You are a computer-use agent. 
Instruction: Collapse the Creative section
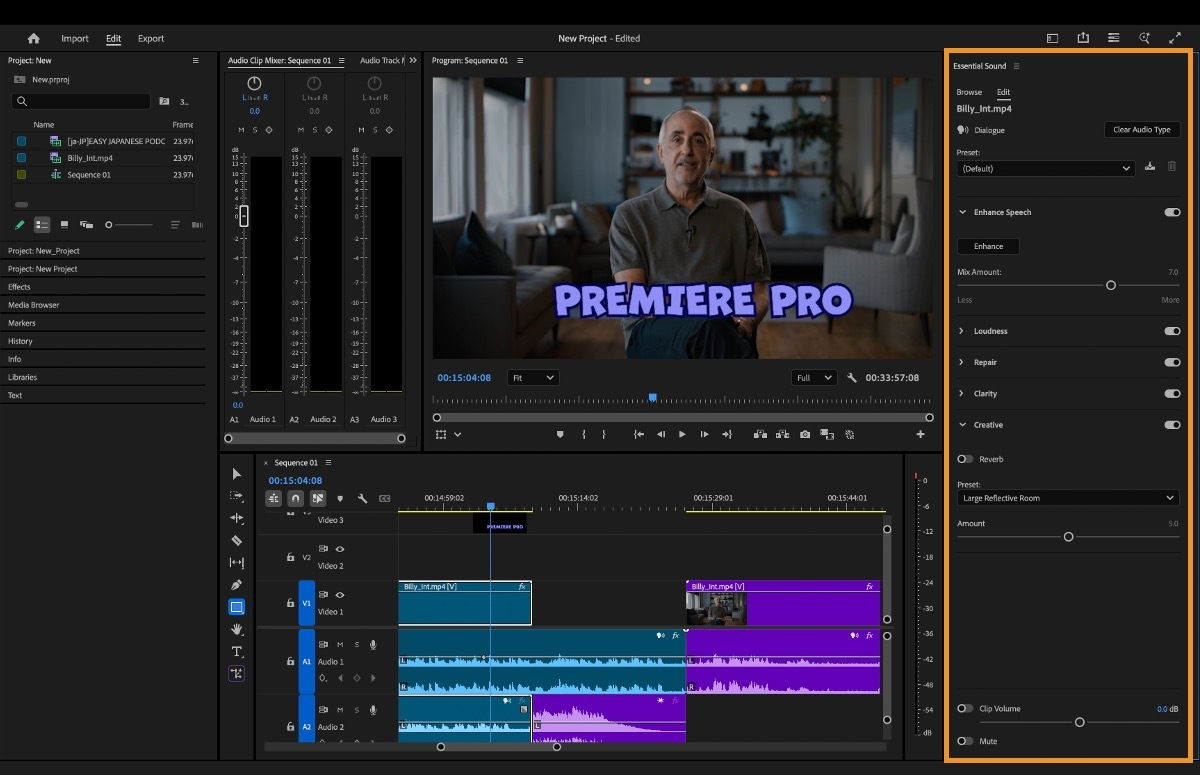point(962,425)
